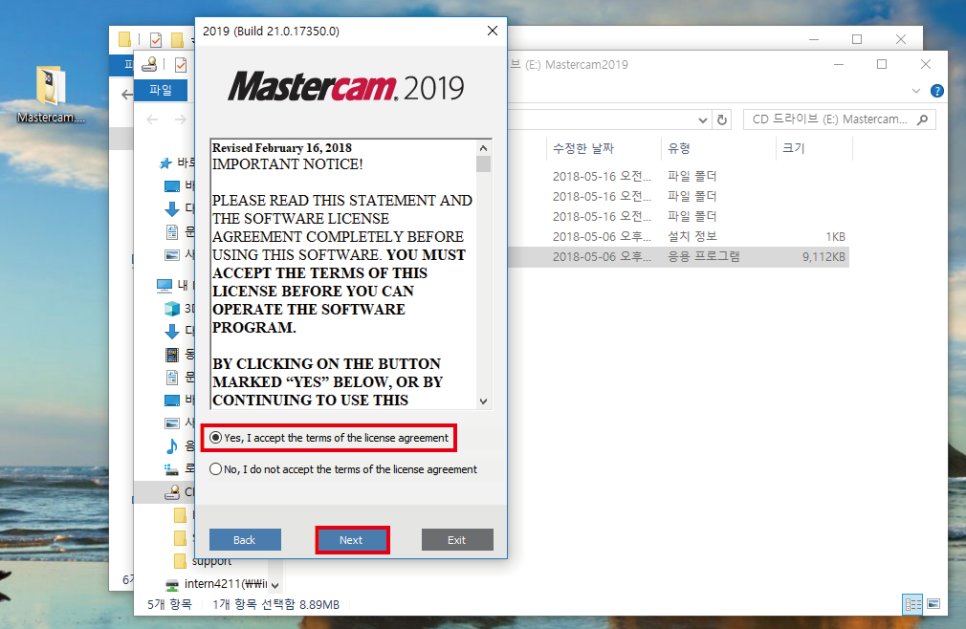Select the 응용 프로그램 9,112KB row
The width and height of the screenshot is (966, 629).
678,257
